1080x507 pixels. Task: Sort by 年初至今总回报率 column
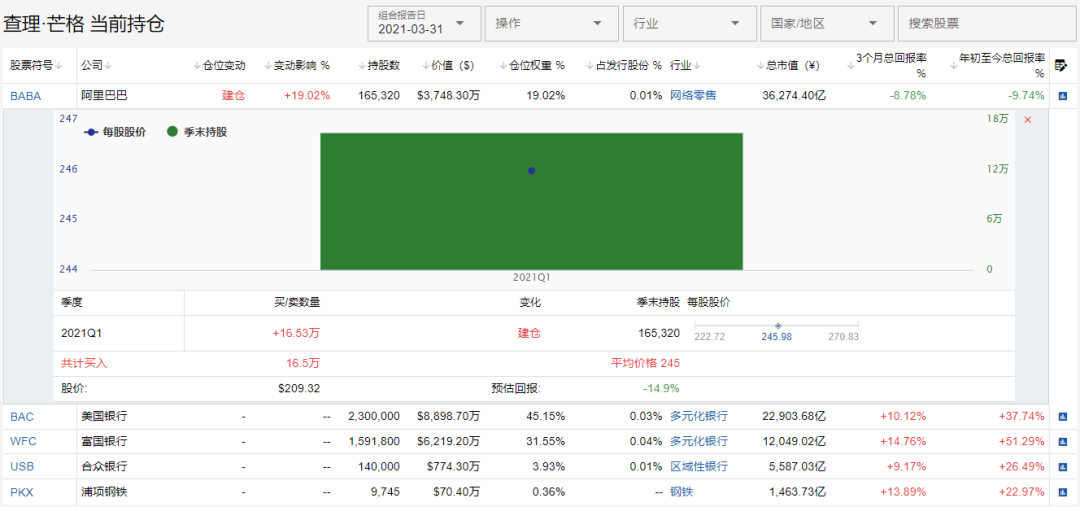pyautogui.click(x=997, y=65)
